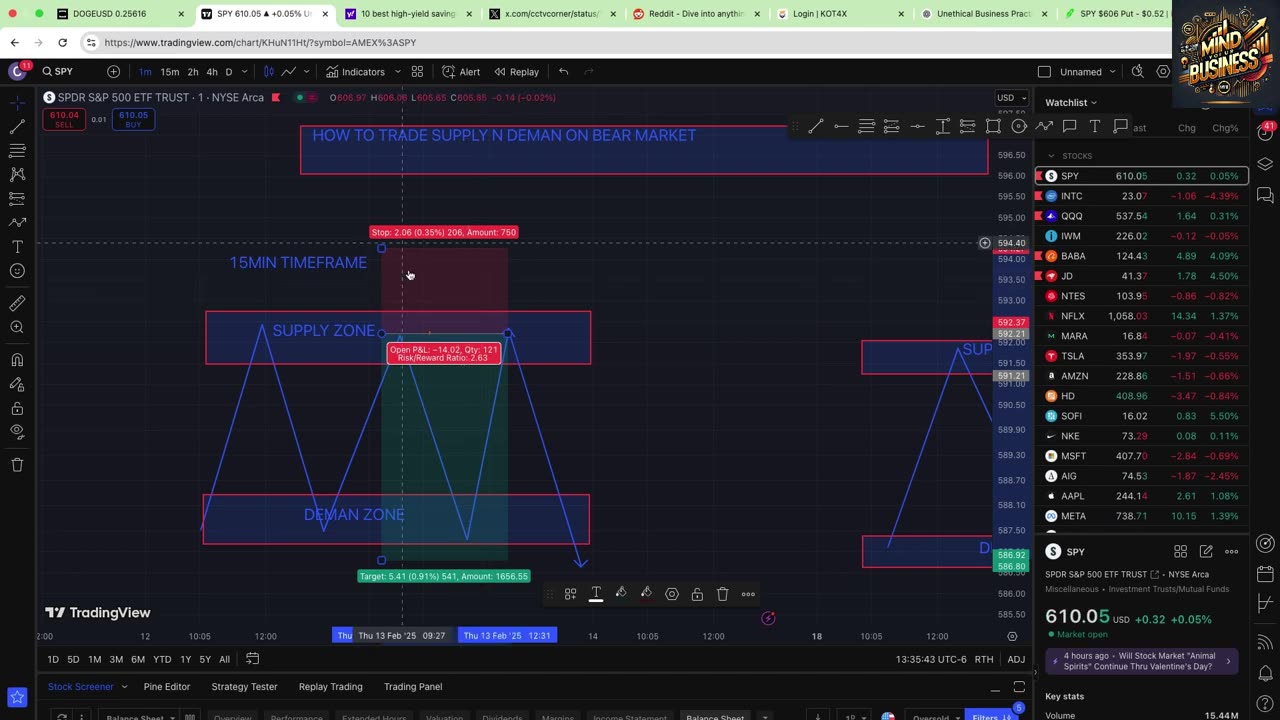1280x720 pixels.
Task: Open more options dots in drawing toolbar
Action: 748,594
